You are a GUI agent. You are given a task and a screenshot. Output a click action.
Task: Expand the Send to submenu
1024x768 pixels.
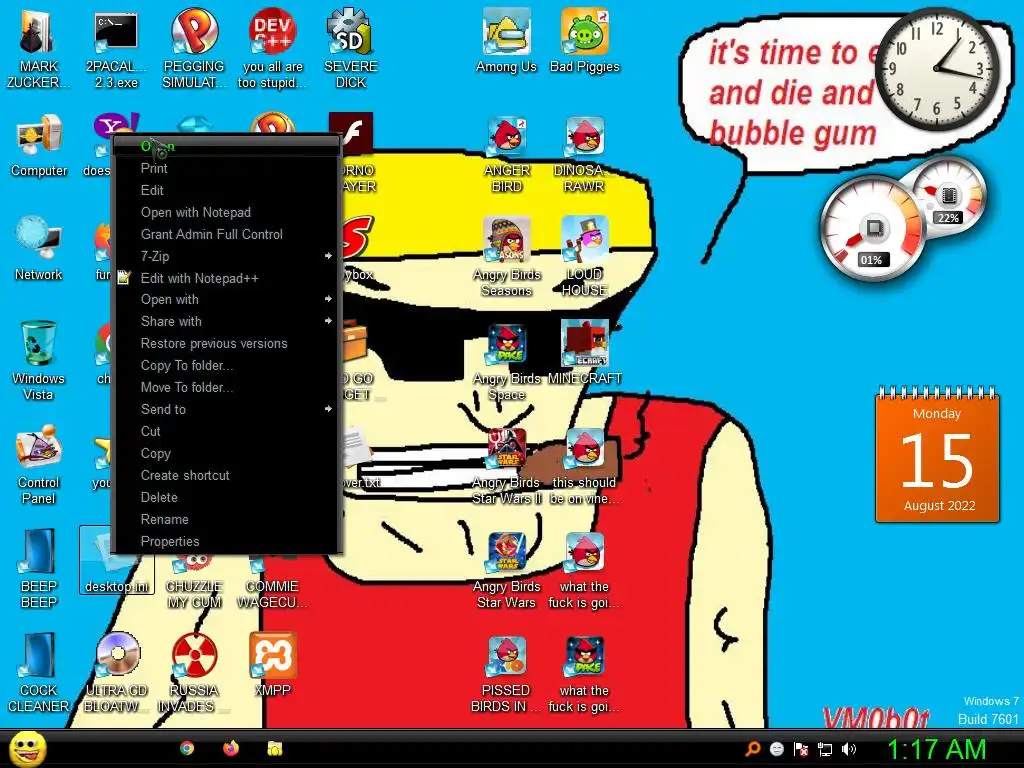coord(226,409)
